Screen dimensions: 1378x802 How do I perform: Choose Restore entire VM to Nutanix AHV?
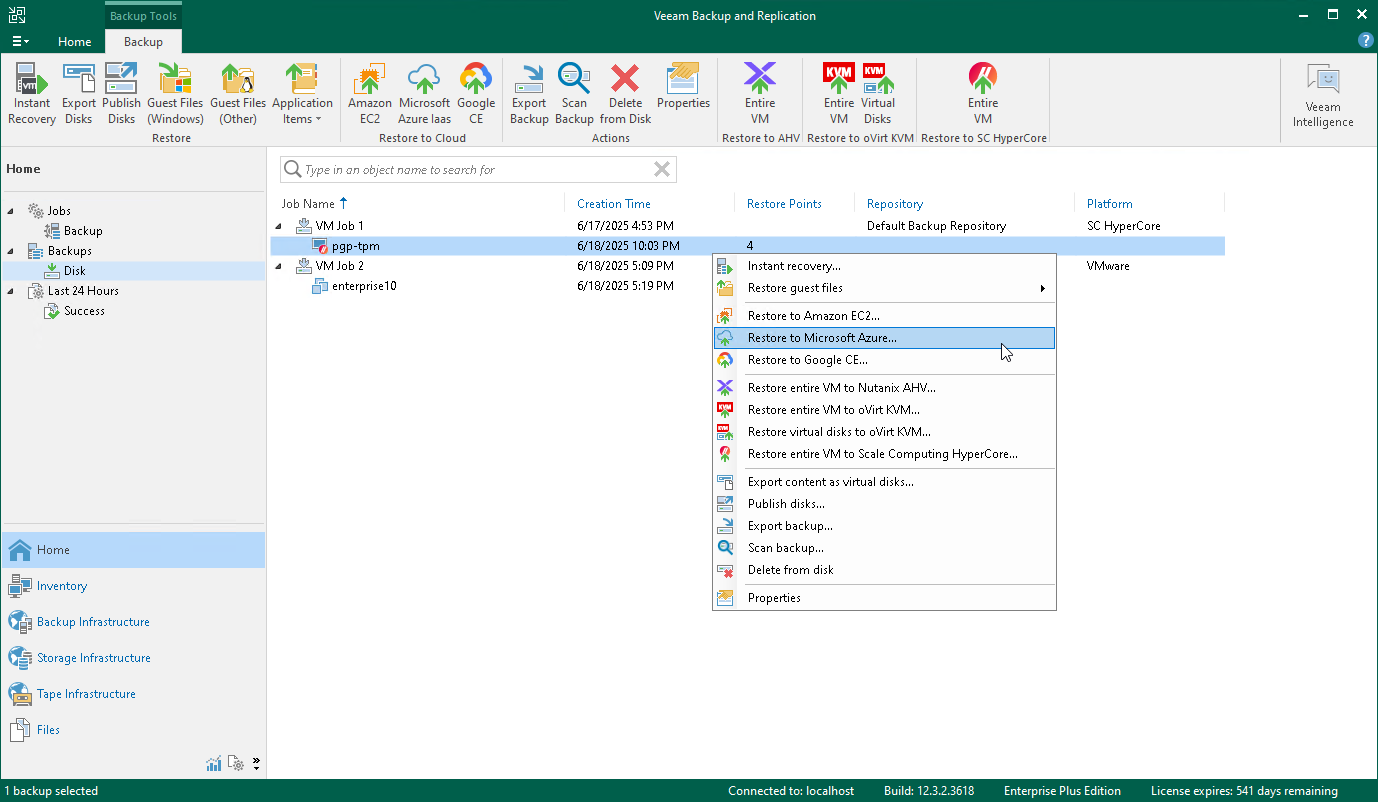pos(884,388)
